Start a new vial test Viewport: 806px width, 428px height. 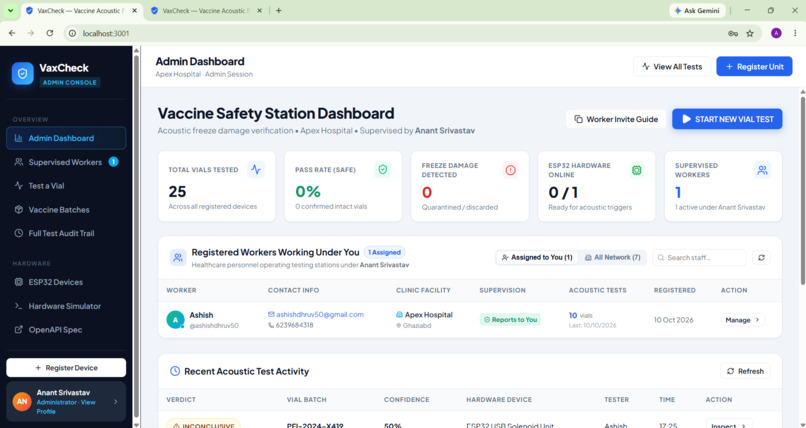(727, 119)
